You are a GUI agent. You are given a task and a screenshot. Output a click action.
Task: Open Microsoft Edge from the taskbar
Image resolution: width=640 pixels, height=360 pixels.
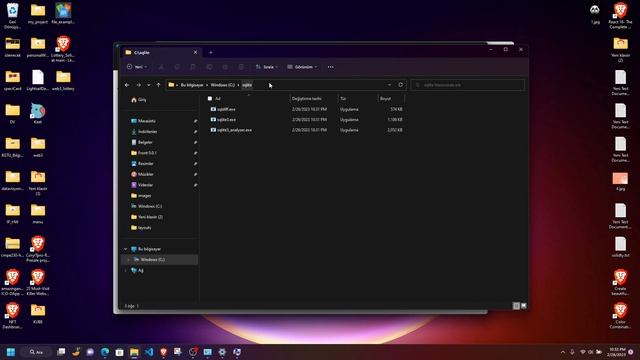(x=105, y=352)
